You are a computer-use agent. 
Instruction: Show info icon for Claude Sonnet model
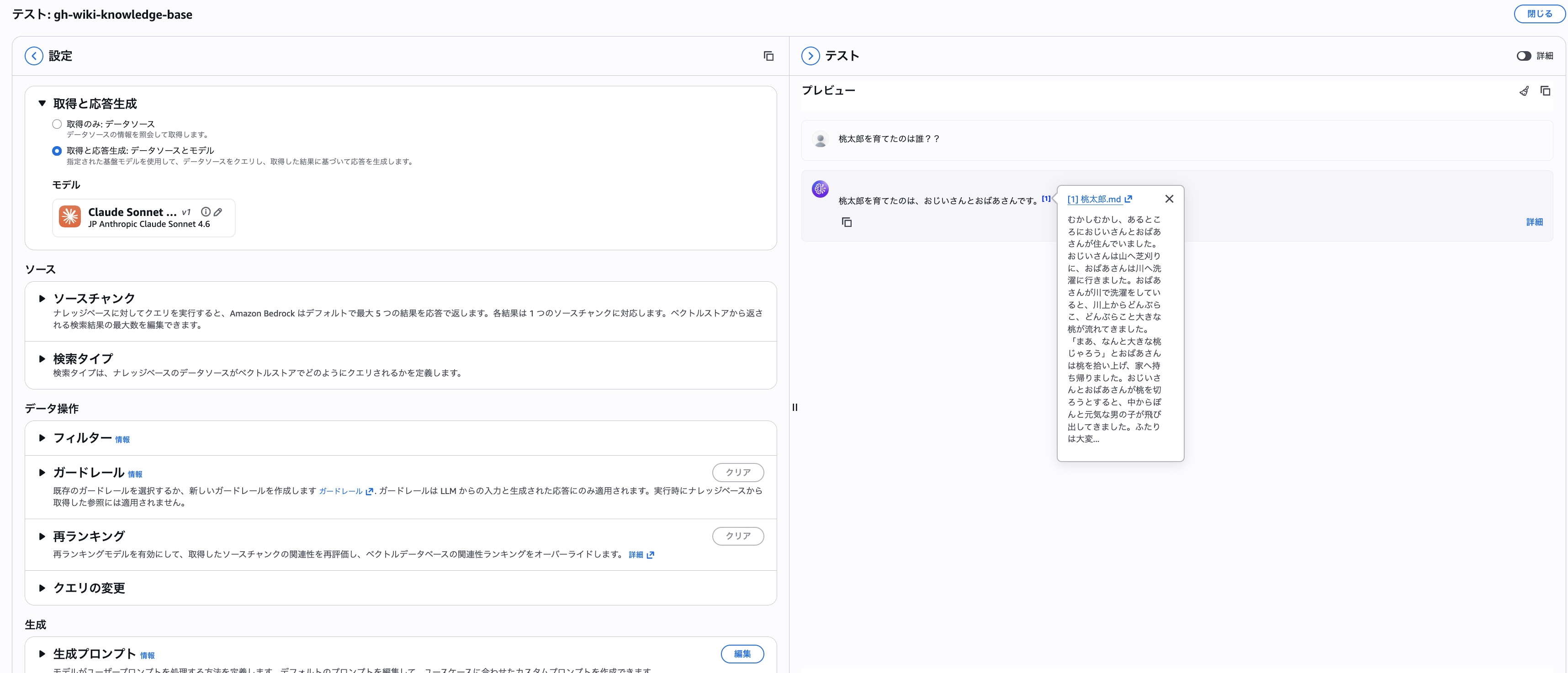[206, 212]
